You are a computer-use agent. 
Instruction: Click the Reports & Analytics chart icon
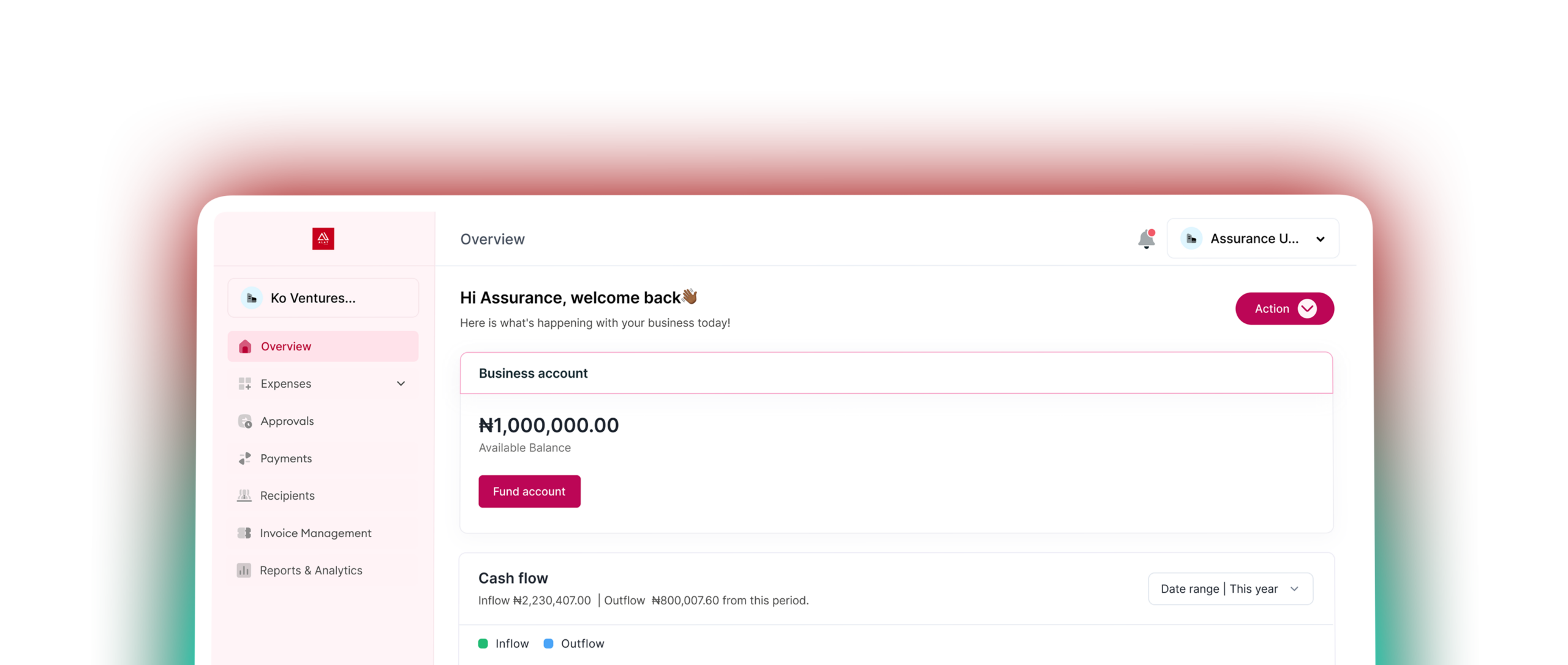click(244, 570)
